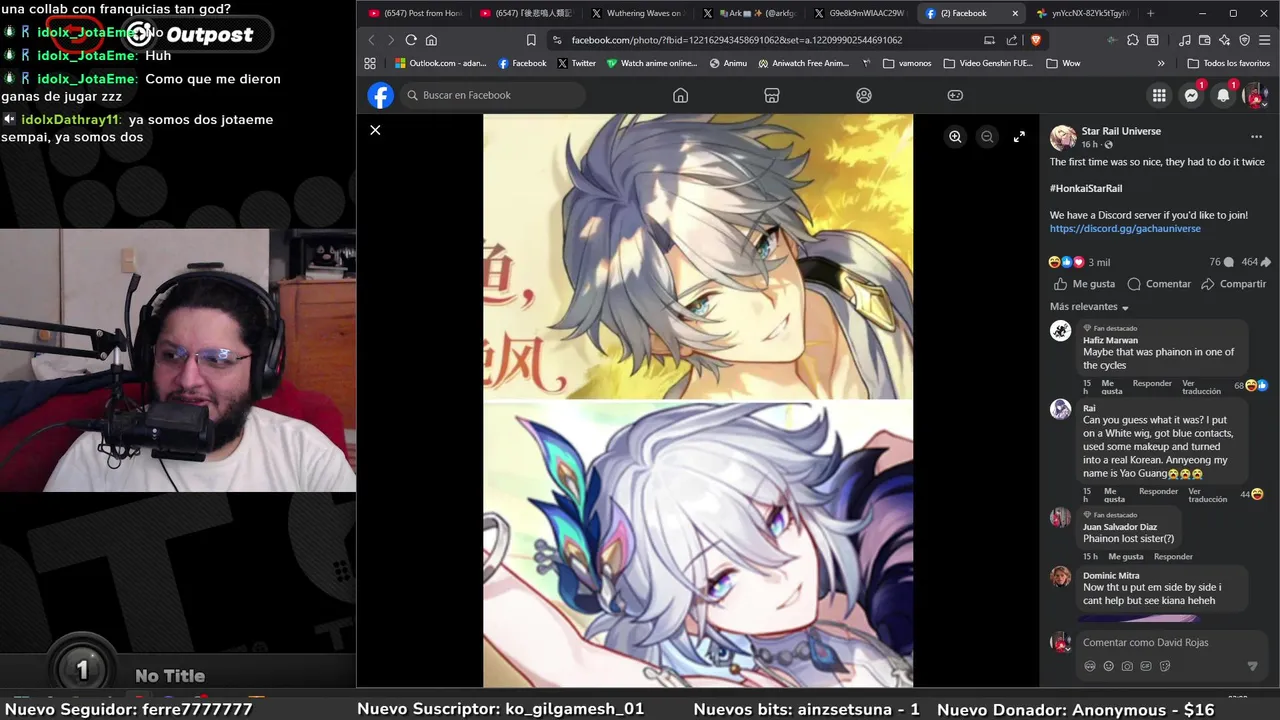The image size is (1280, 720).
Task: Go back in browser history
Action: tap(371, 40)
